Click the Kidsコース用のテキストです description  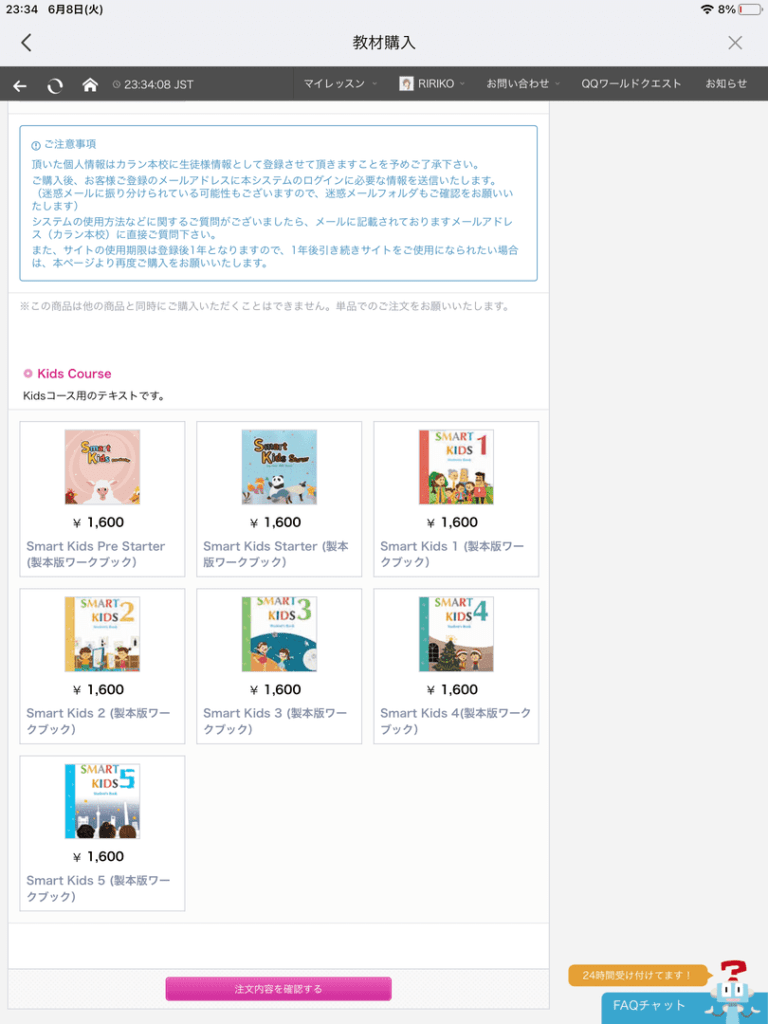(93, 396)
